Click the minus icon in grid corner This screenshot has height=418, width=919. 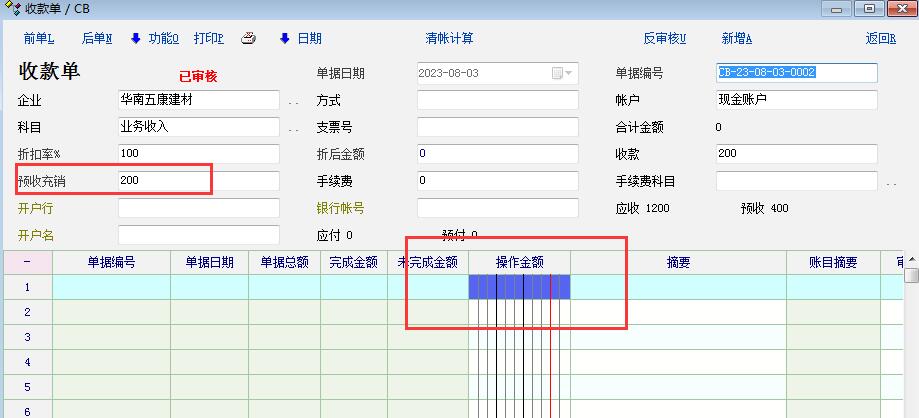27,262
